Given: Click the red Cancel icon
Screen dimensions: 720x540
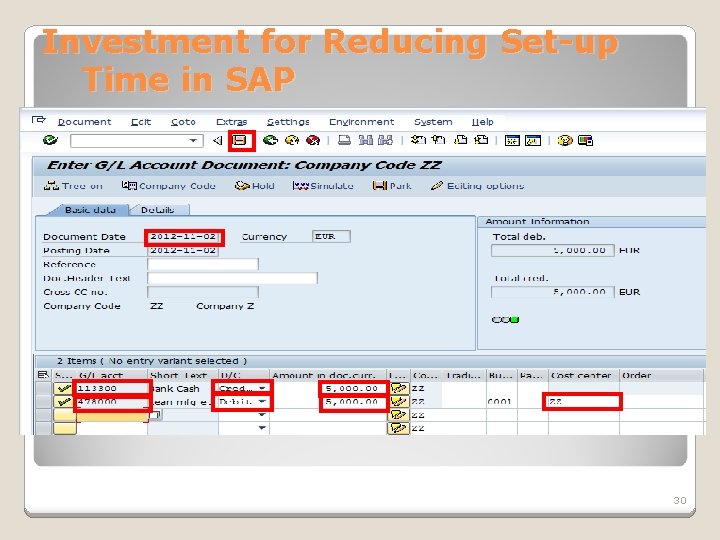Looking at the screenshot, I should [313, 140].
